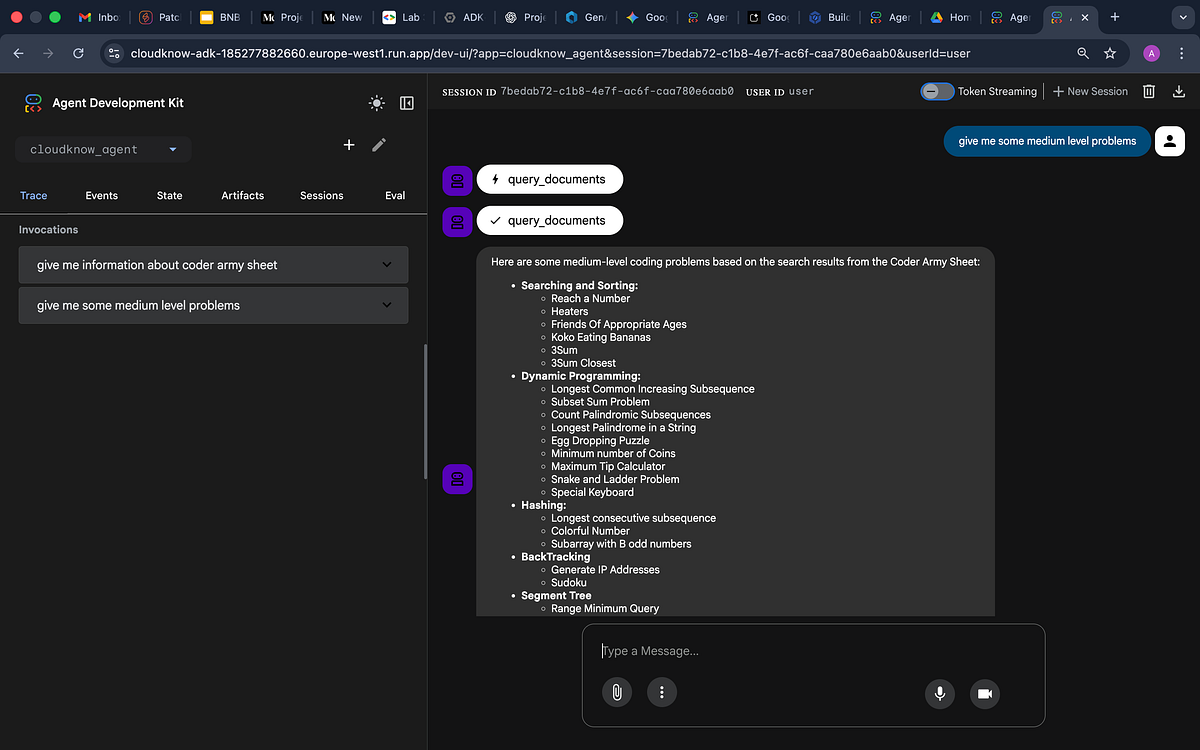Switch to the ADK GitHub browser tab
Screen dimensions: 1200x750
click(462, 17)
